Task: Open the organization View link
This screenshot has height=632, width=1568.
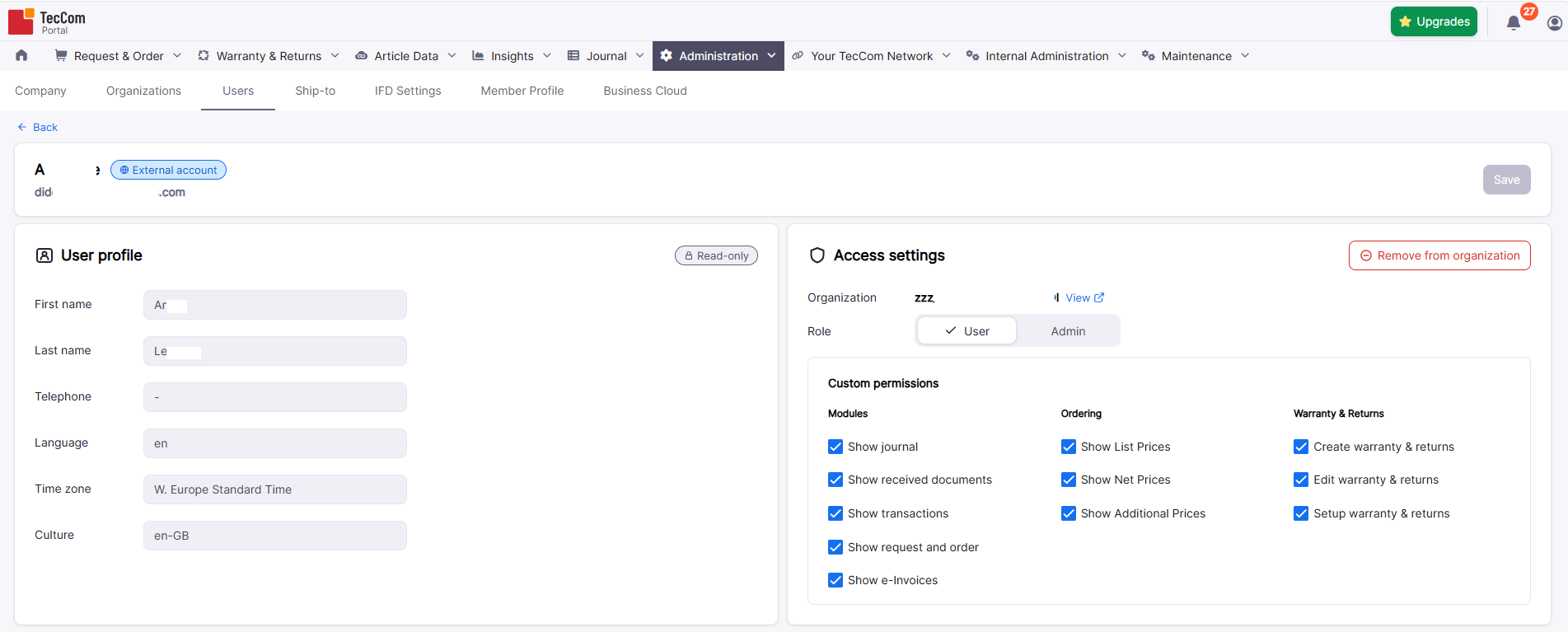Action: (1084, 297)
